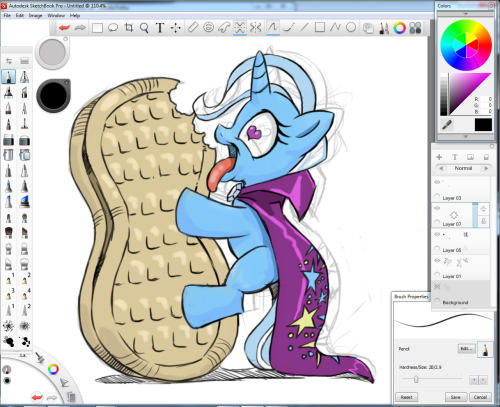Select the brush numbered 1 with dark tip
Image resolution: width=500 pixels, height=407 pixels.
9,279
